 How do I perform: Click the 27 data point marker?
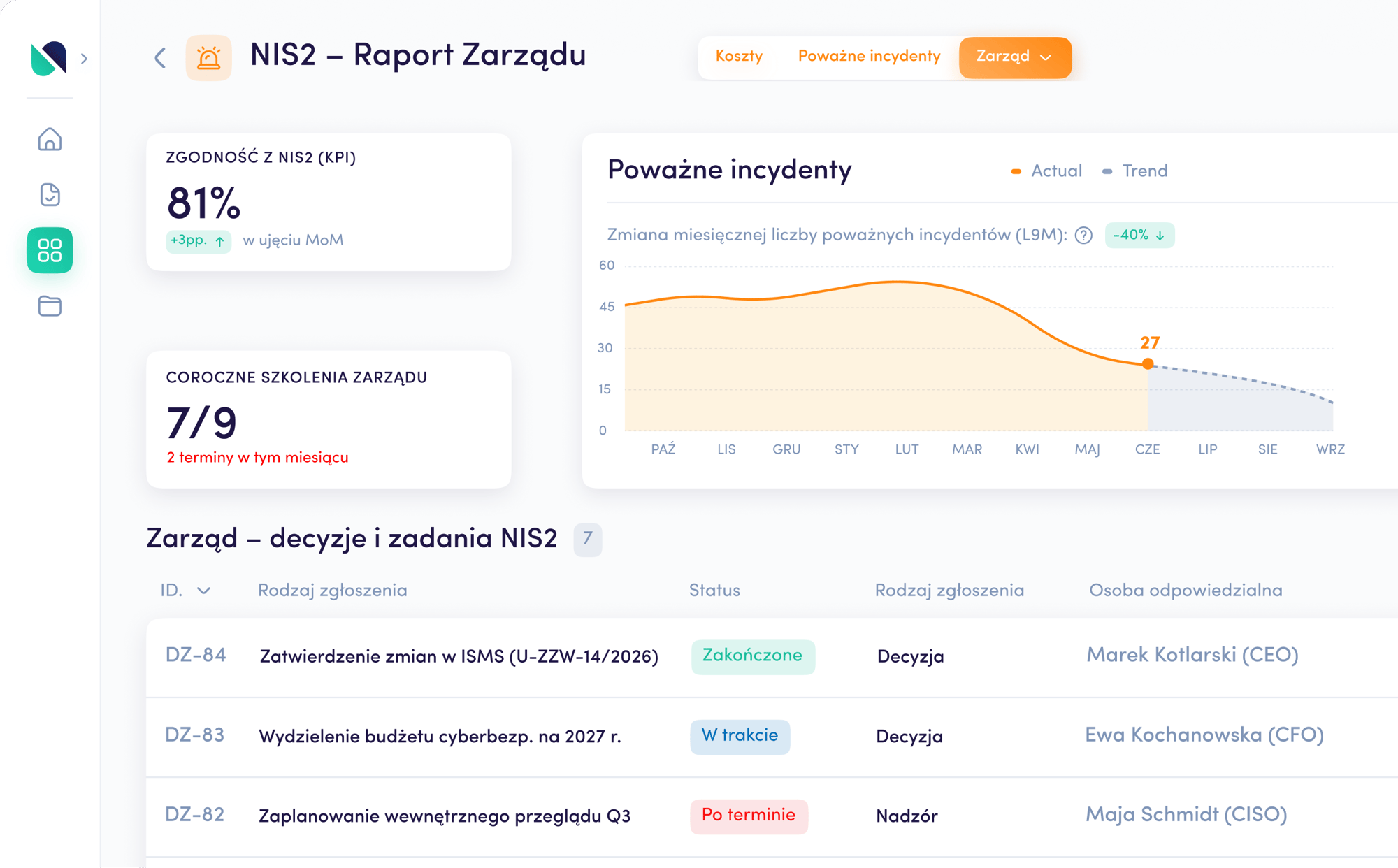point(1148,363)
